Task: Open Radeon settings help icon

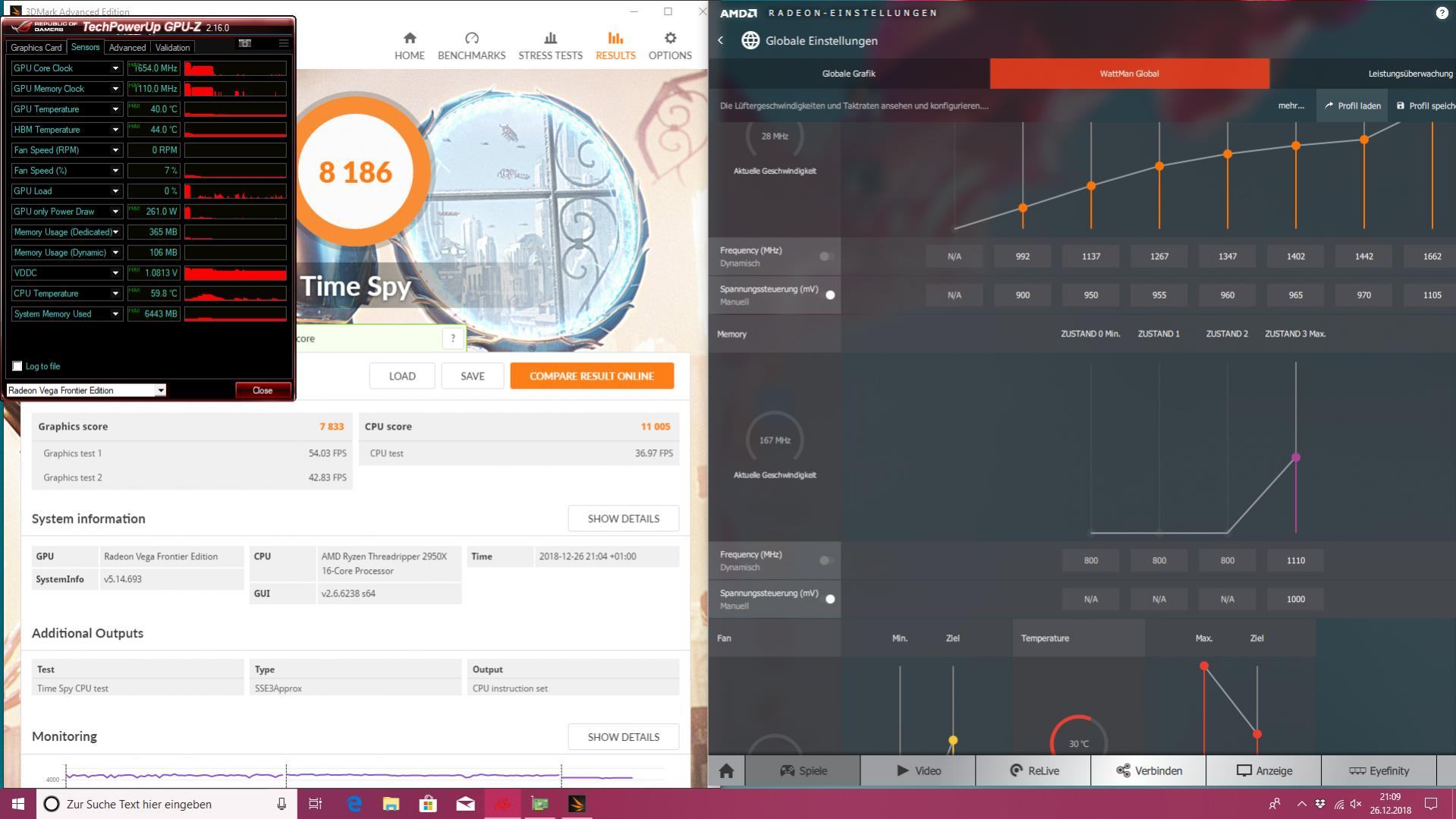Action: tap(1442, 12)
